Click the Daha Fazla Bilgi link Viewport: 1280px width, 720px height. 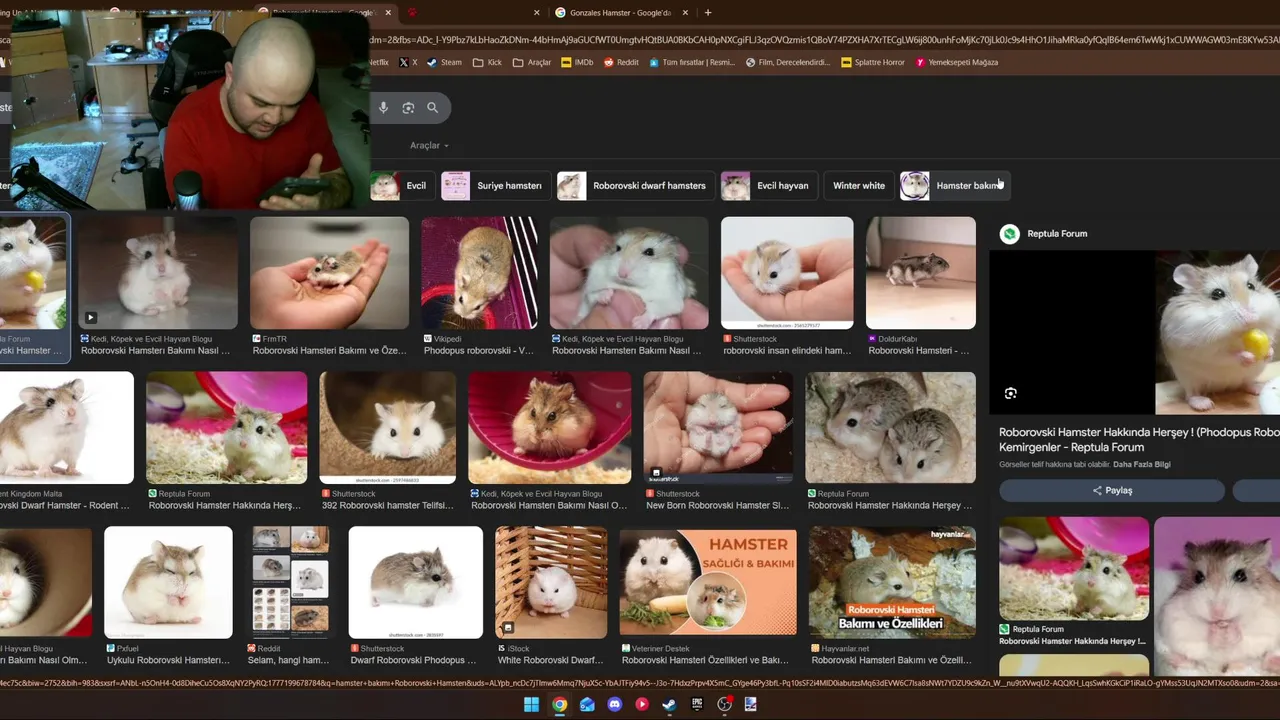coord(1141,465)
